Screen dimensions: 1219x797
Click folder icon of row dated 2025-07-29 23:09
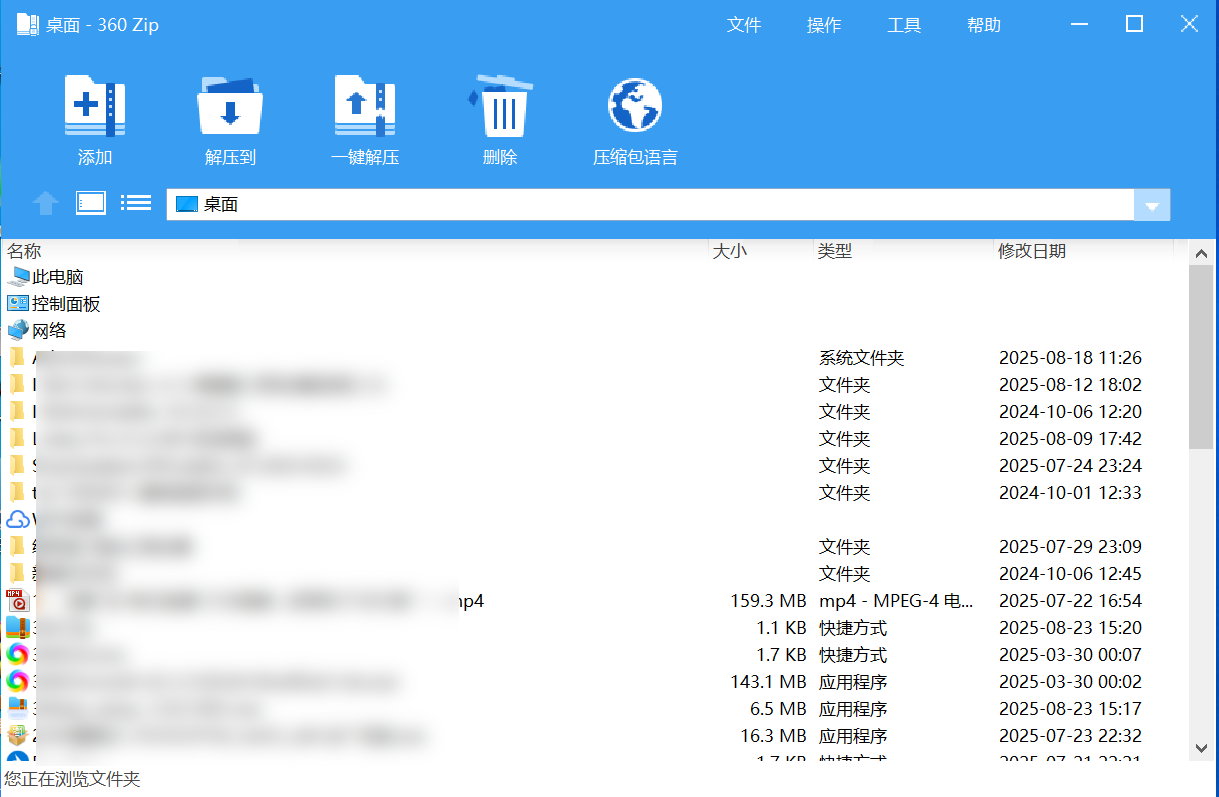(17, 546)
